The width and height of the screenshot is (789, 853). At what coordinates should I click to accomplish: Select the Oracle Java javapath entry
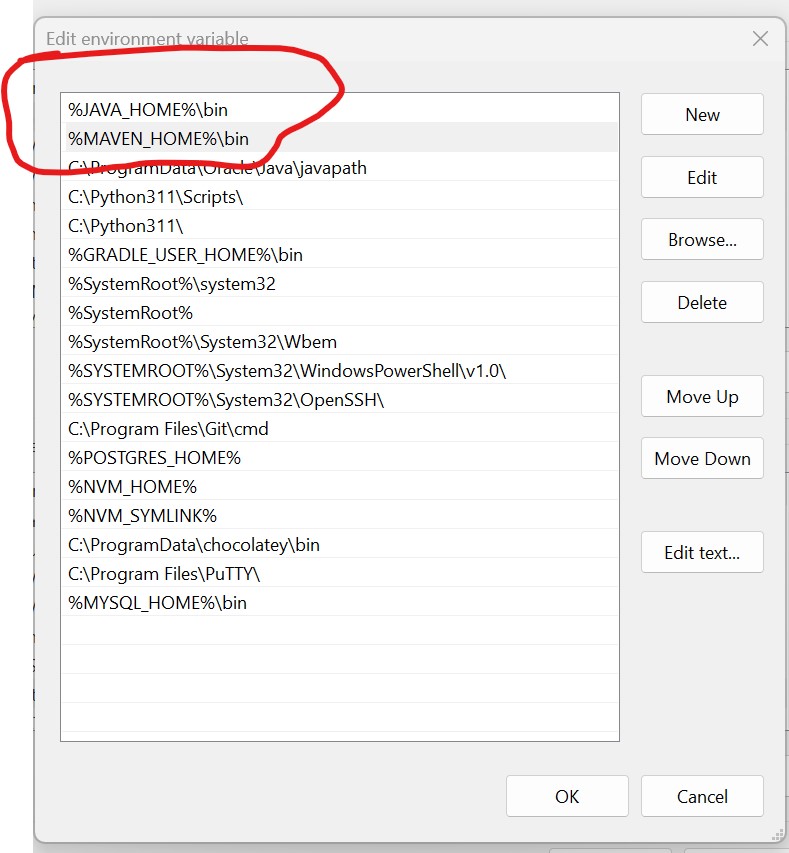pyautogui.click(x=217, y=168)
